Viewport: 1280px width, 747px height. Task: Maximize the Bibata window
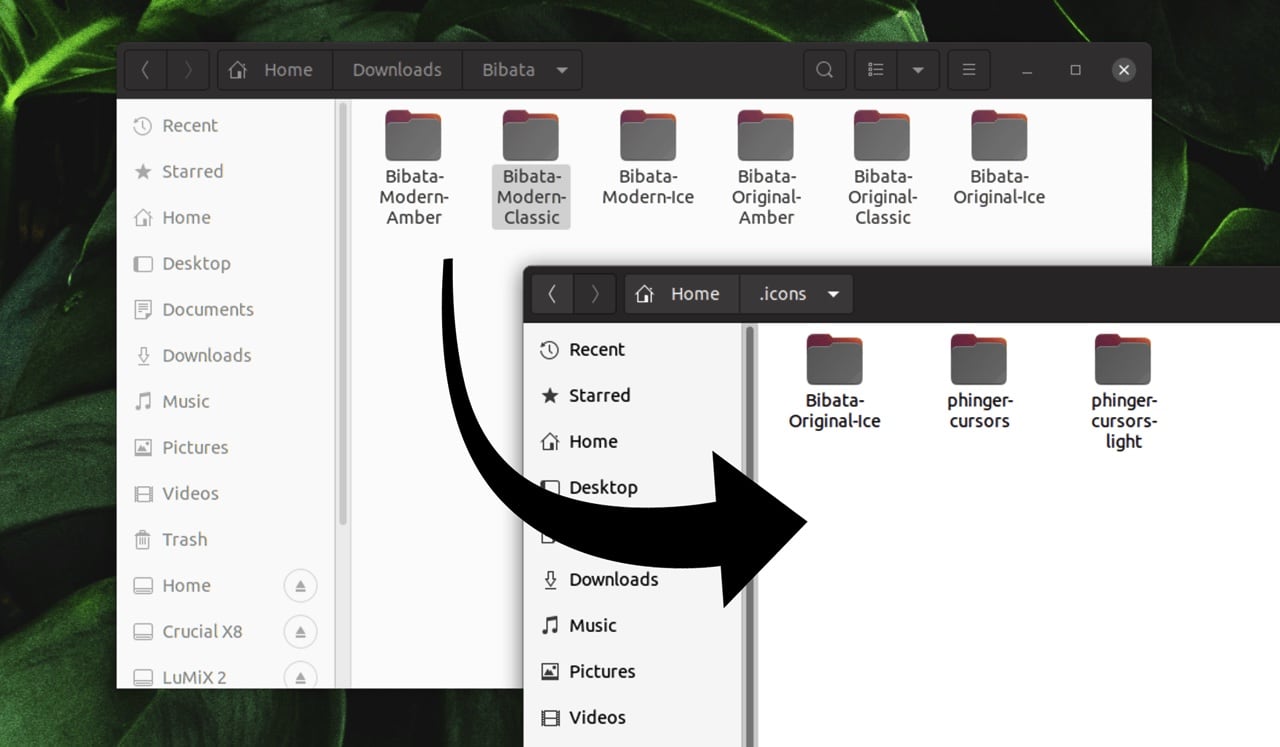tap(1075, 70)
